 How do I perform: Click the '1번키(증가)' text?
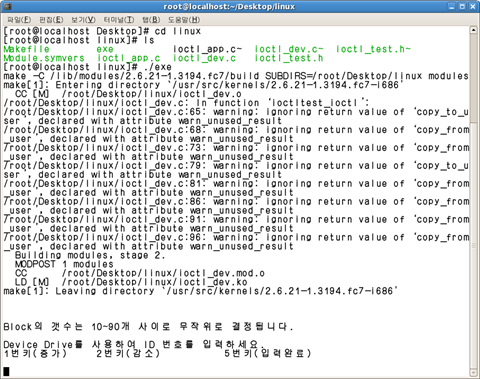click(x=35, y=353)
